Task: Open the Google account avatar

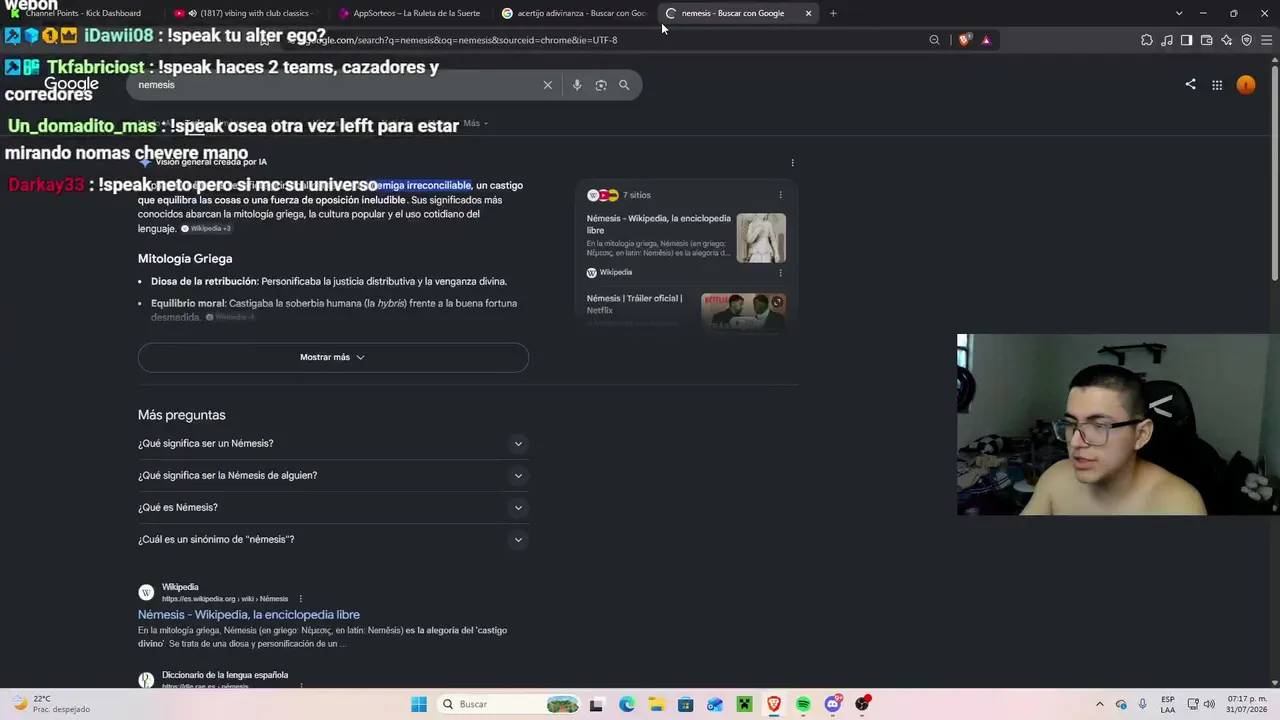Action: click(x=1246, y=85)
